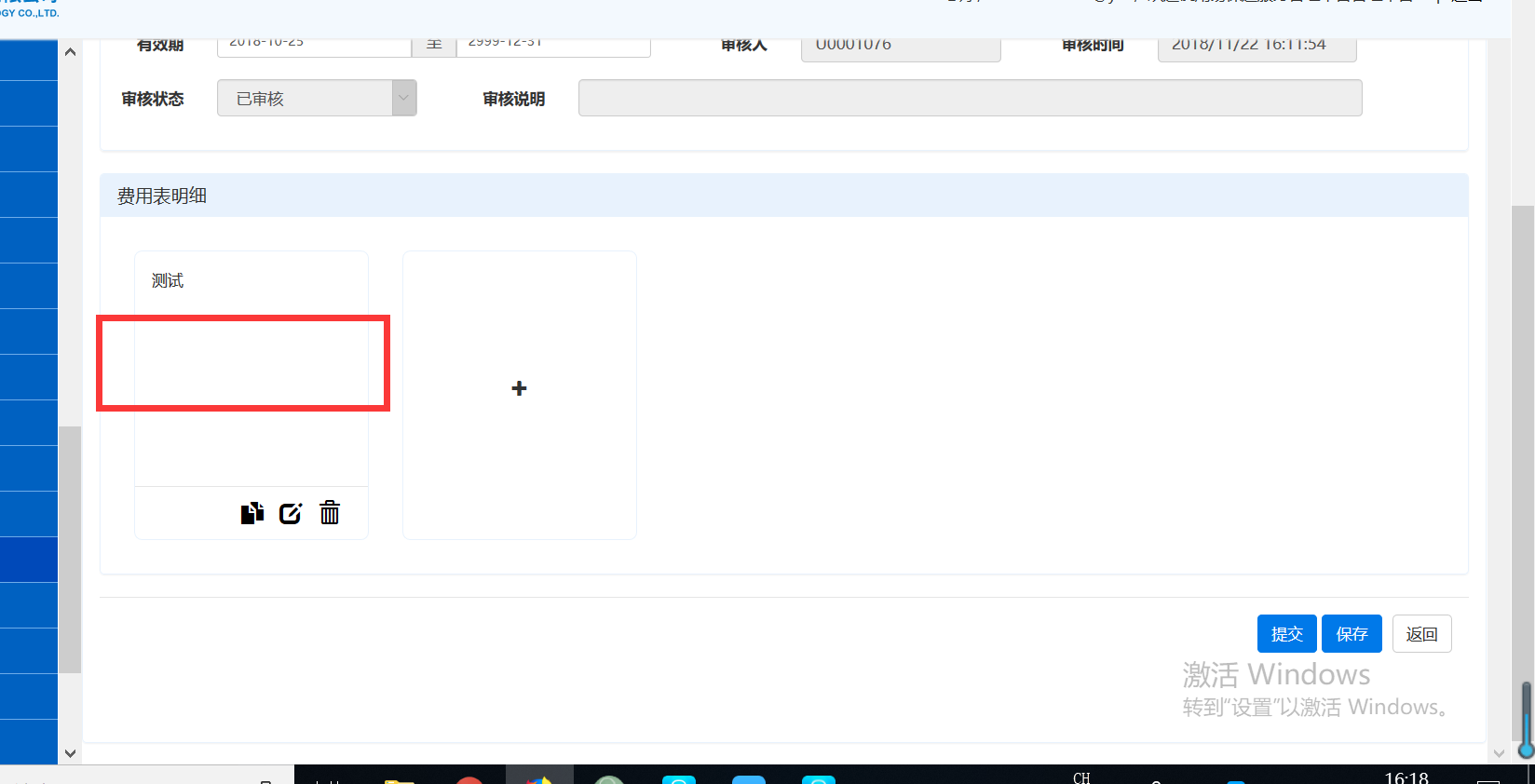
Task: Click the sidebar scroll down arrow
Action: coord(70,752)
